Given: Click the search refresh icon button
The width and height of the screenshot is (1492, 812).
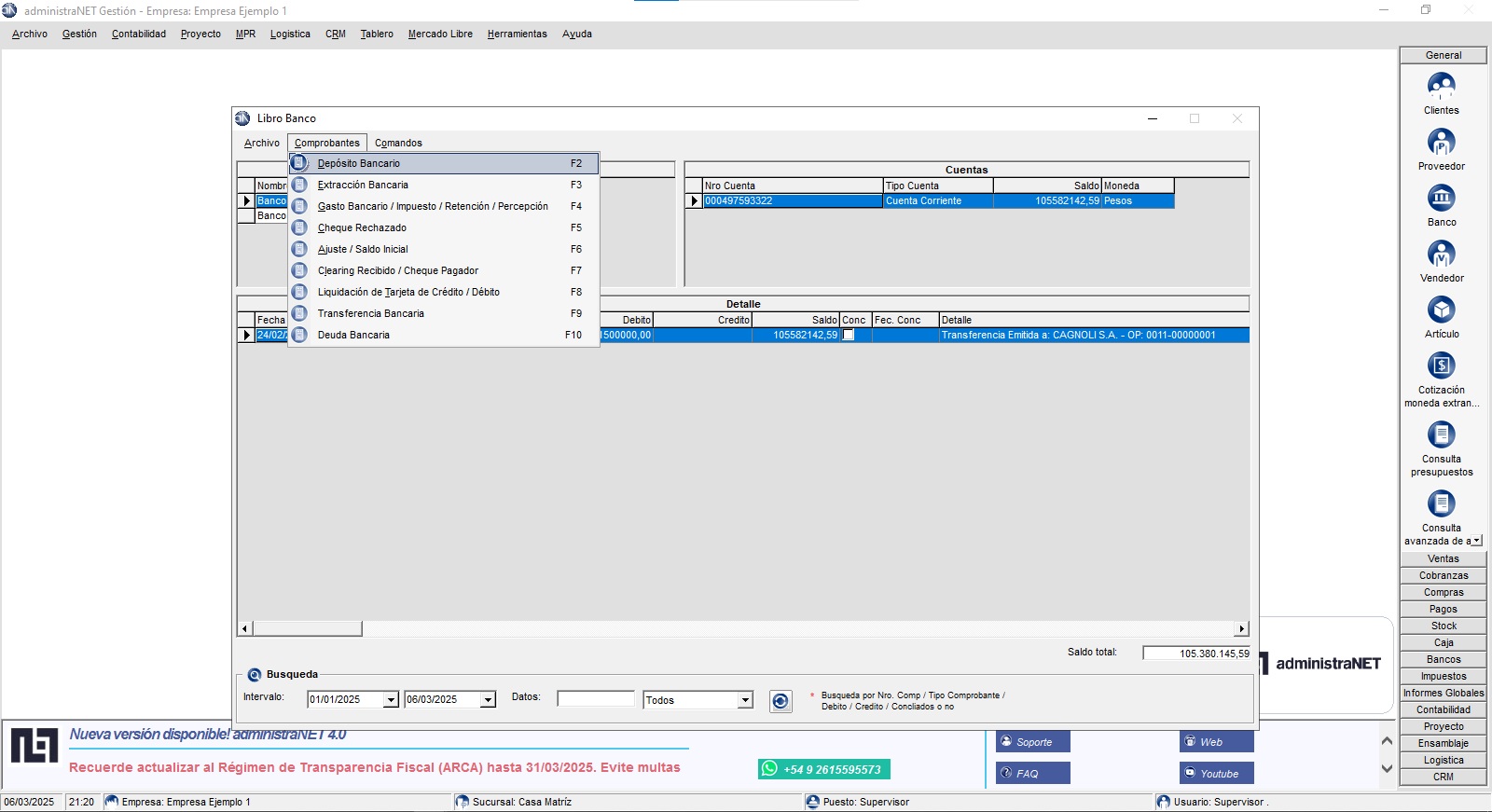Looking at the screenshot, I should click(781, 701).
